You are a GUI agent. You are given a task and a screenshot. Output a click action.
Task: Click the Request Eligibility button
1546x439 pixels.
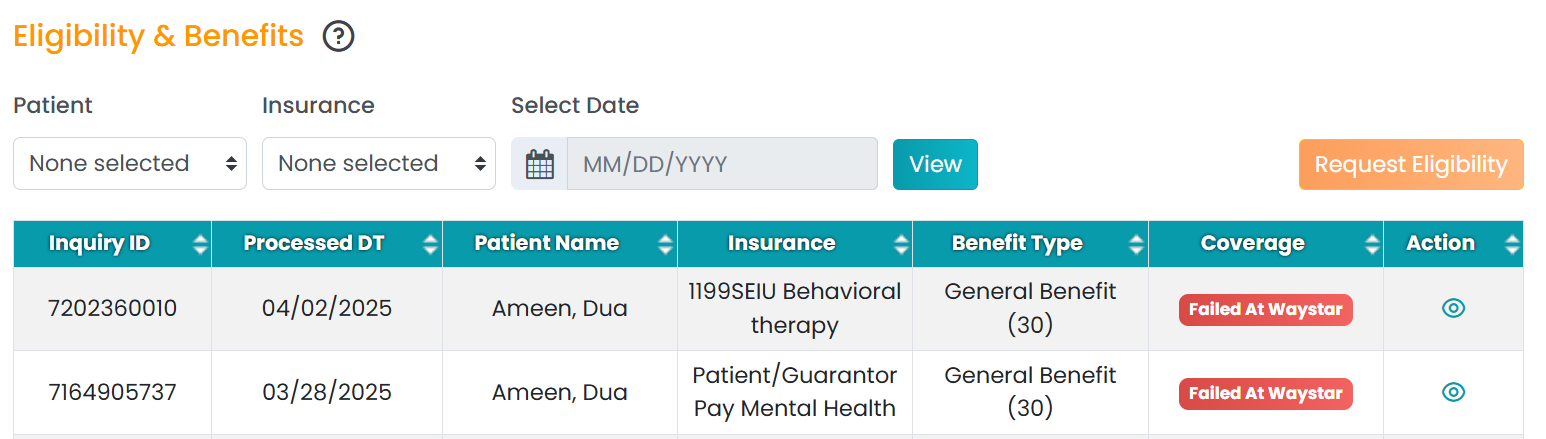click(1411, 164)
